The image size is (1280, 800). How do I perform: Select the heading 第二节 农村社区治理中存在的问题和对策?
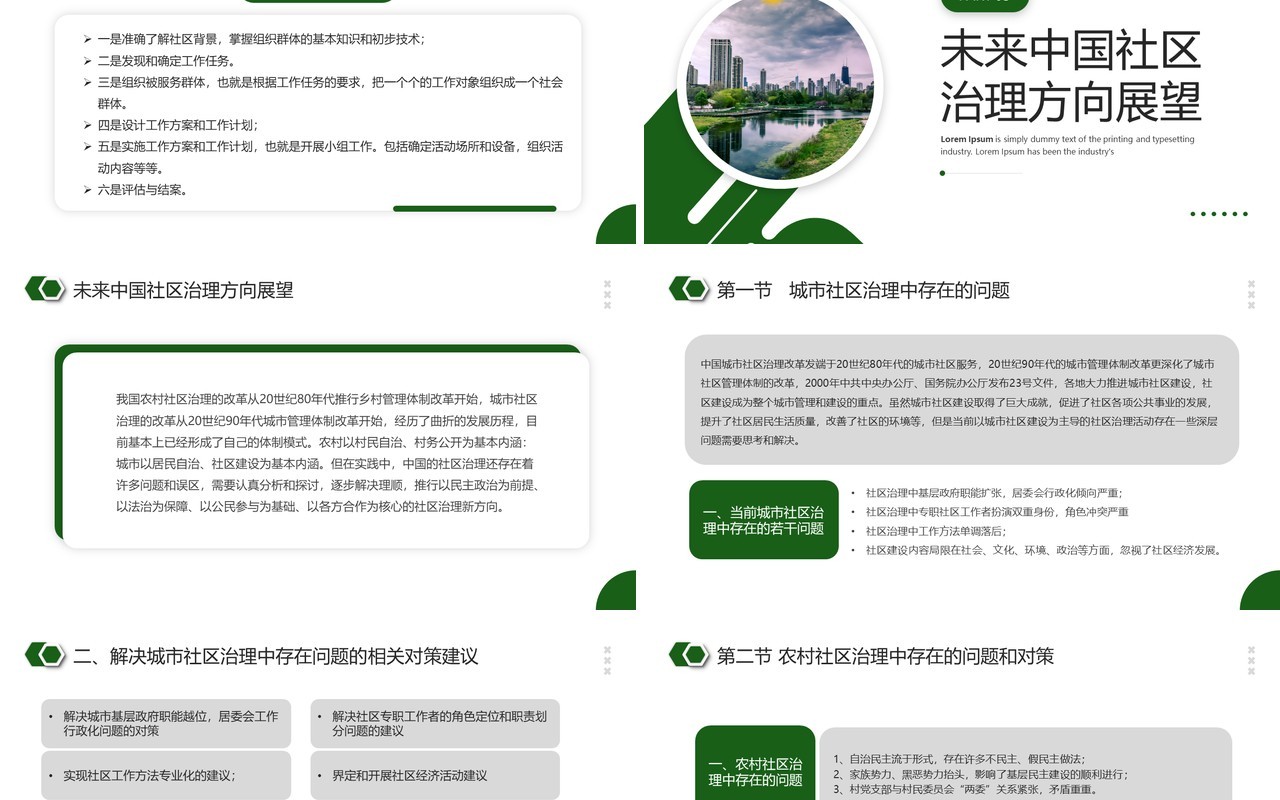pos(885,656)
